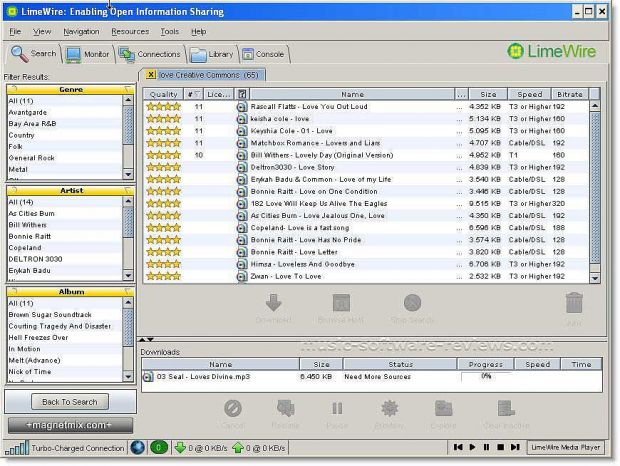Click the next track button
The image size is (620, 466).
(515, 447)
